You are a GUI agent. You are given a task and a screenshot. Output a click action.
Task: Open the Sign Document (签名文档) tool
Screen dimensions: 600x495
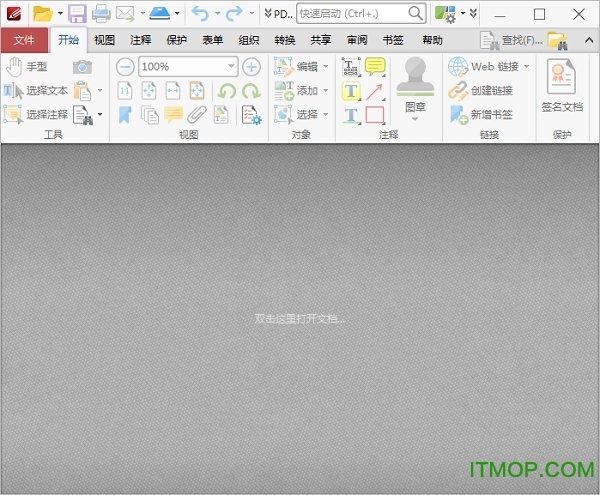[562, 86]
